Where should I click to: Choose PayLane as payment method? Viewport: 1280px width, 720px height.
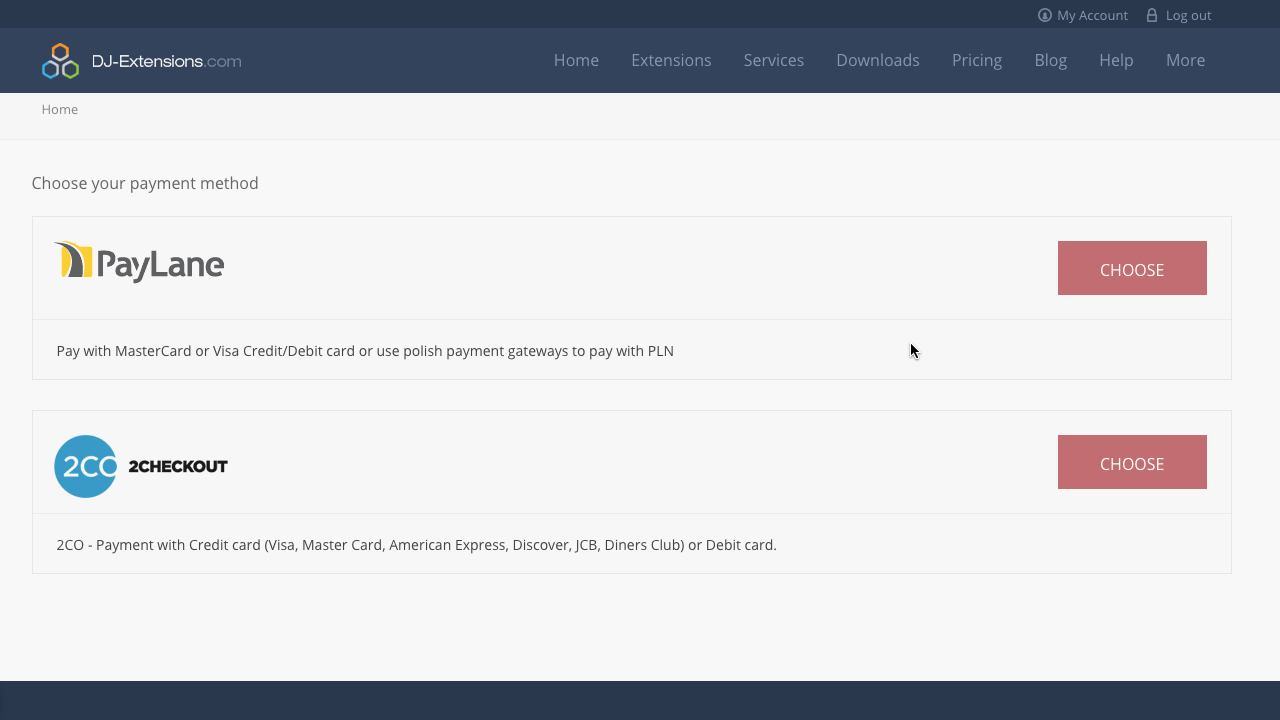click(x=1132, y=268)
